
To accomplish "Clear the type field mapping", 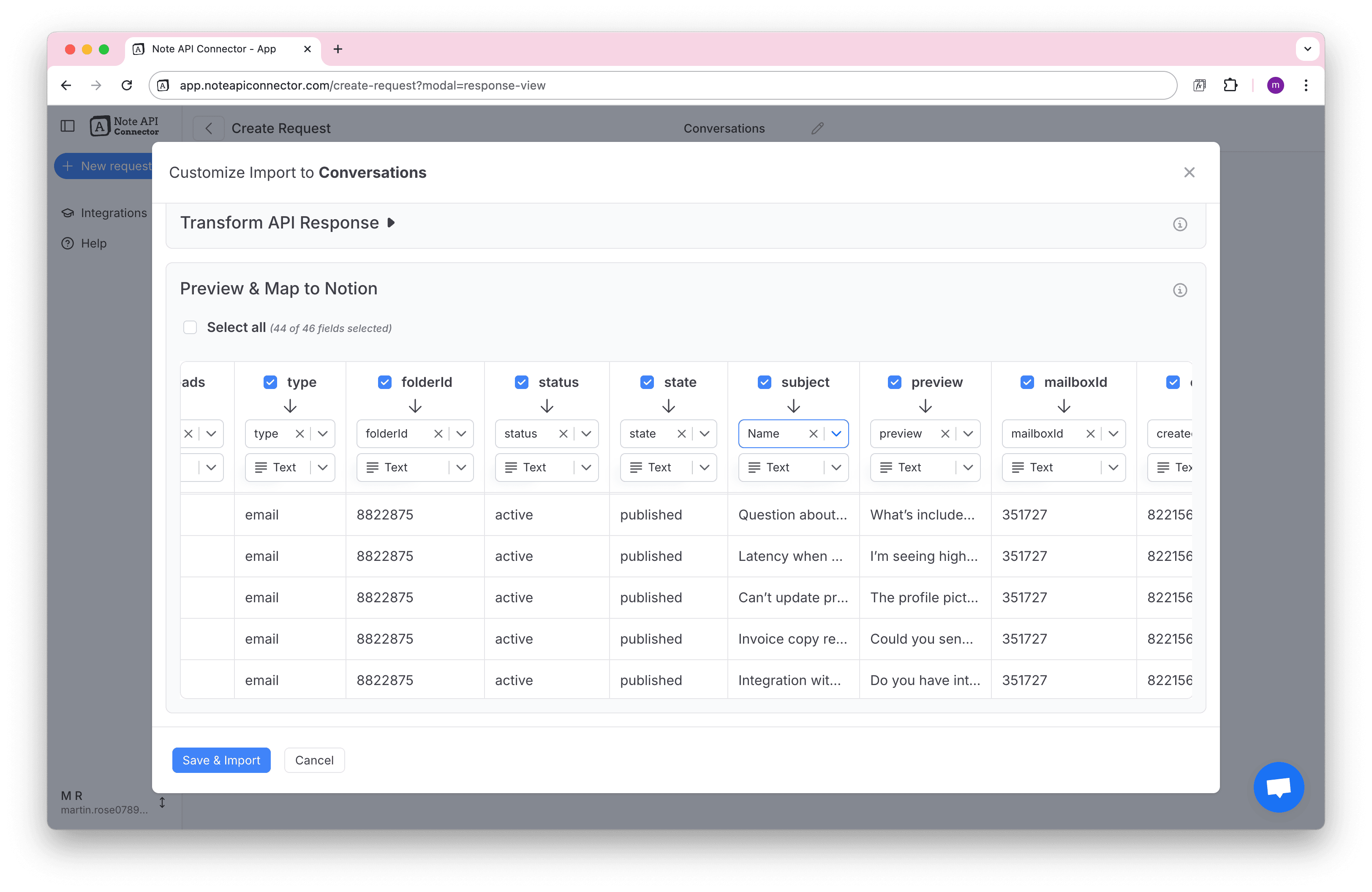I will (299, 434).
